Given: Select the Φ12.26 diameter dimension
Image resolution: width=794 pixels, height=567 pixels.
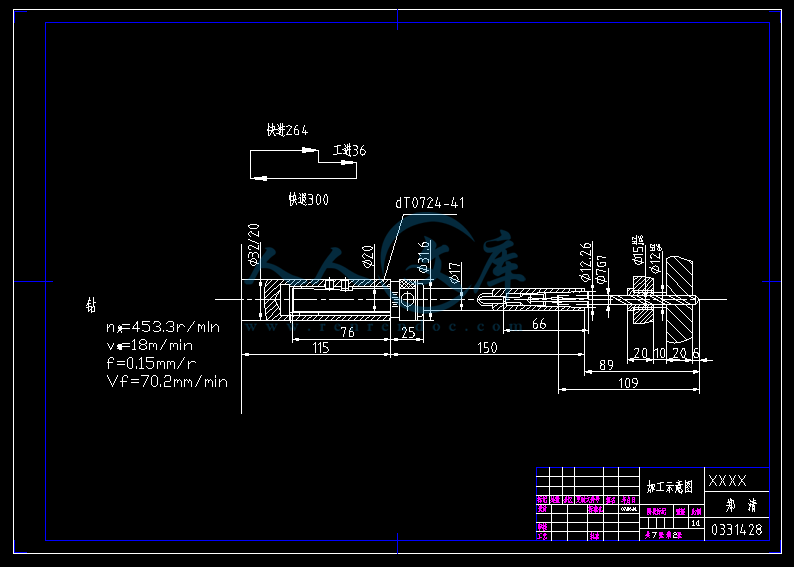Looking at the screenshot, I should point(585,262).
